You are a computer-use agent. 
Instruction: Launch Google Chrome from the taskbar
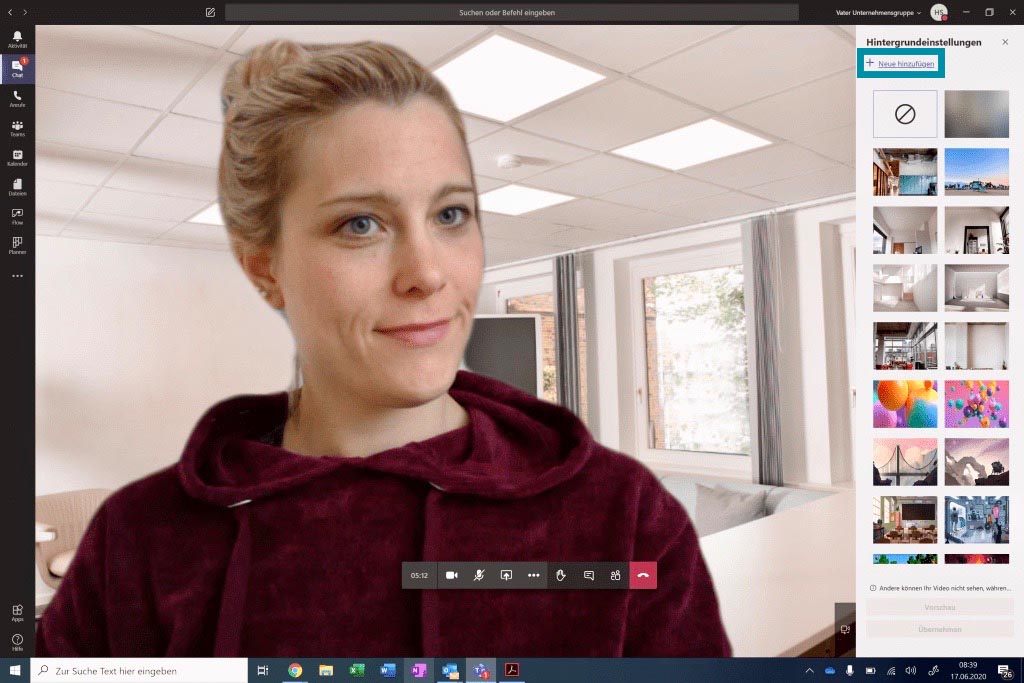tap(295, 671)
